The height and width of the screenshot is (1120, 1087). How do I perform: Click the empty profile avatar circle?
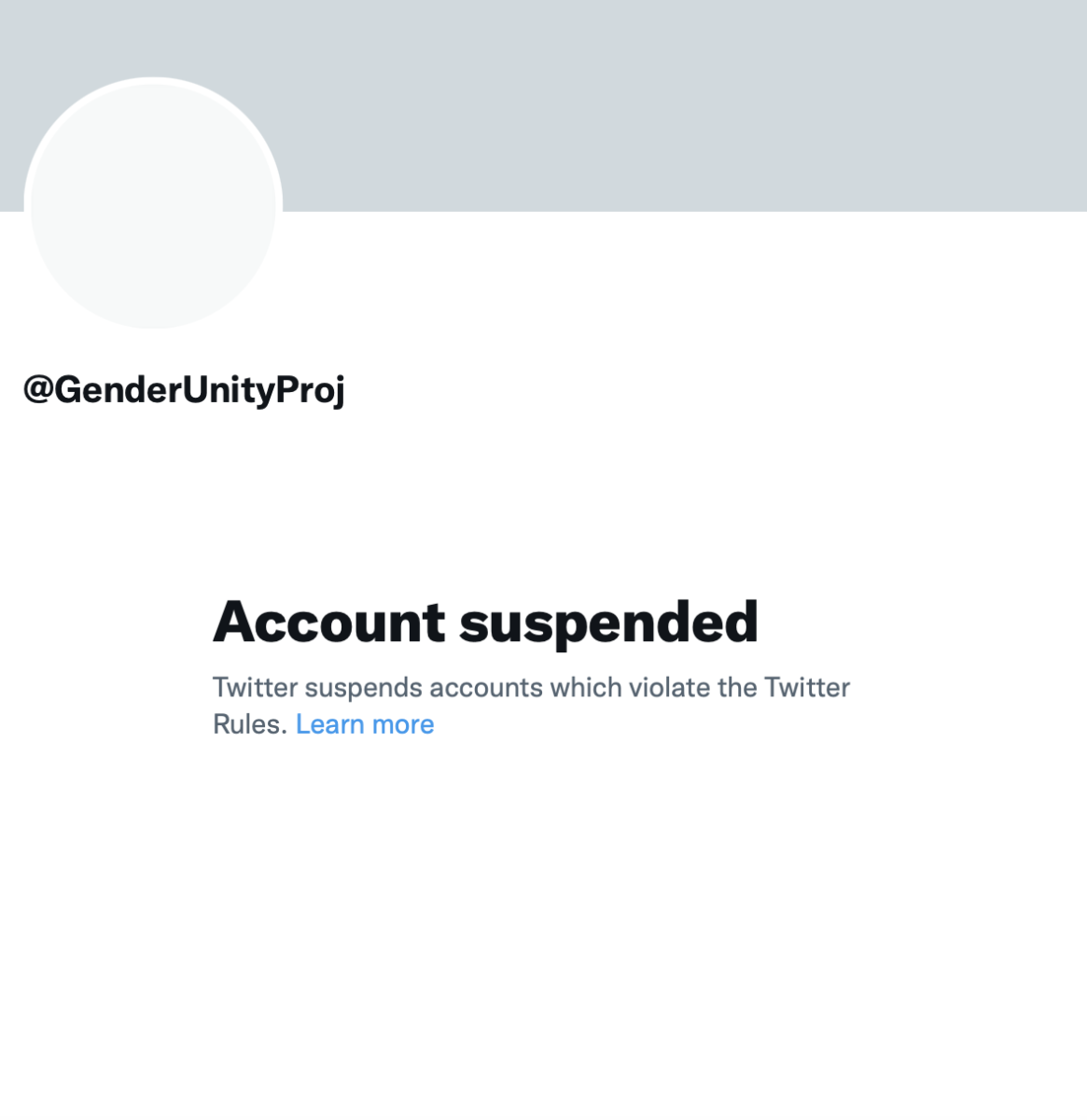(153, 203)
